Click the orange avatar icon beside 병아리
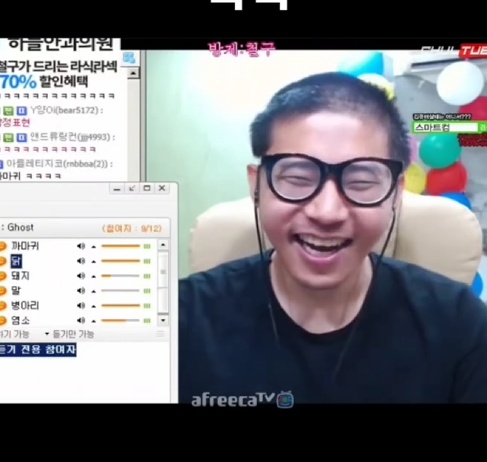The width and height of the screenshot is (487, 462). 3,306
